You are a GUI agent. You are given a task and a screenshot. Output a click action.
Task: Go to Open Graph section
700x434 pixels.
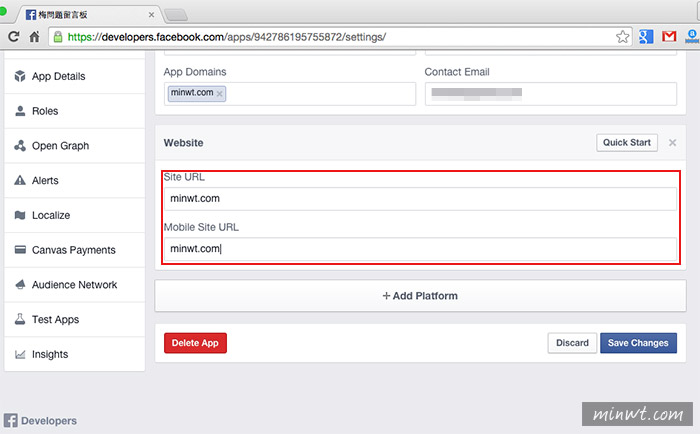(x=75, y=146)
